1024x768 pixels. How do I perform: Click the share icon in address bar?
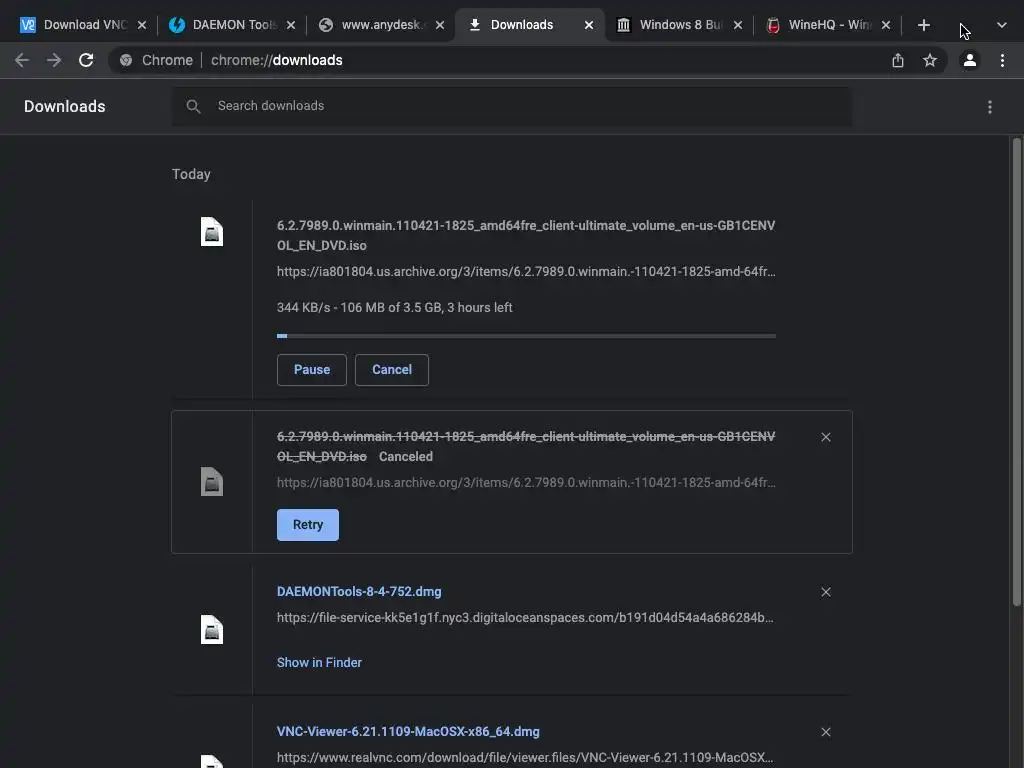click(x=898, y=60)
